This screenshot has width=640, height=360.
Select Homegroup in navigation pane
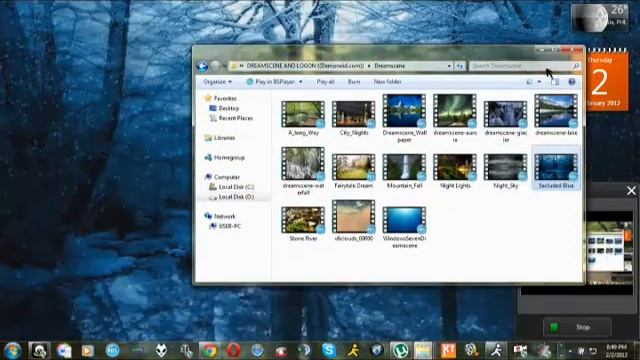pos(224,158)
